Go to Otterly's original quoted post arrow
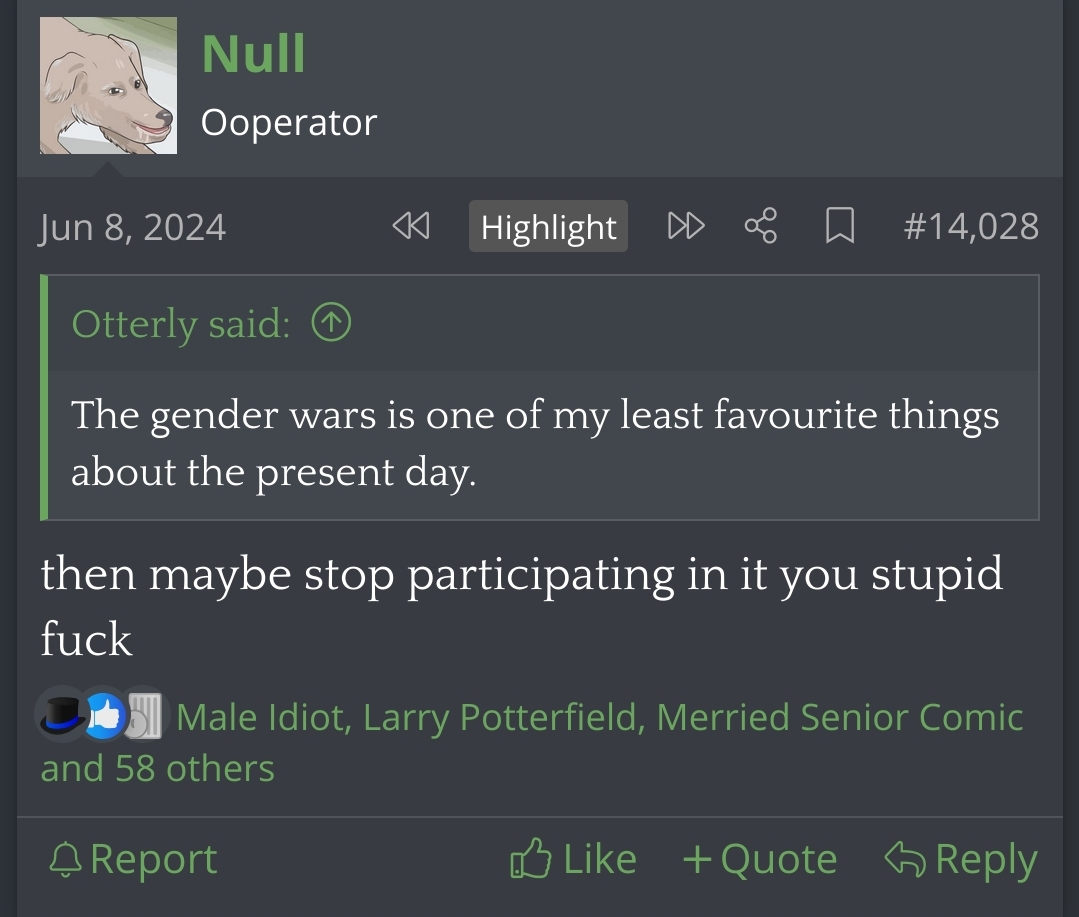The width and height of the screenshot is (1079, 917). pos(332,323)
